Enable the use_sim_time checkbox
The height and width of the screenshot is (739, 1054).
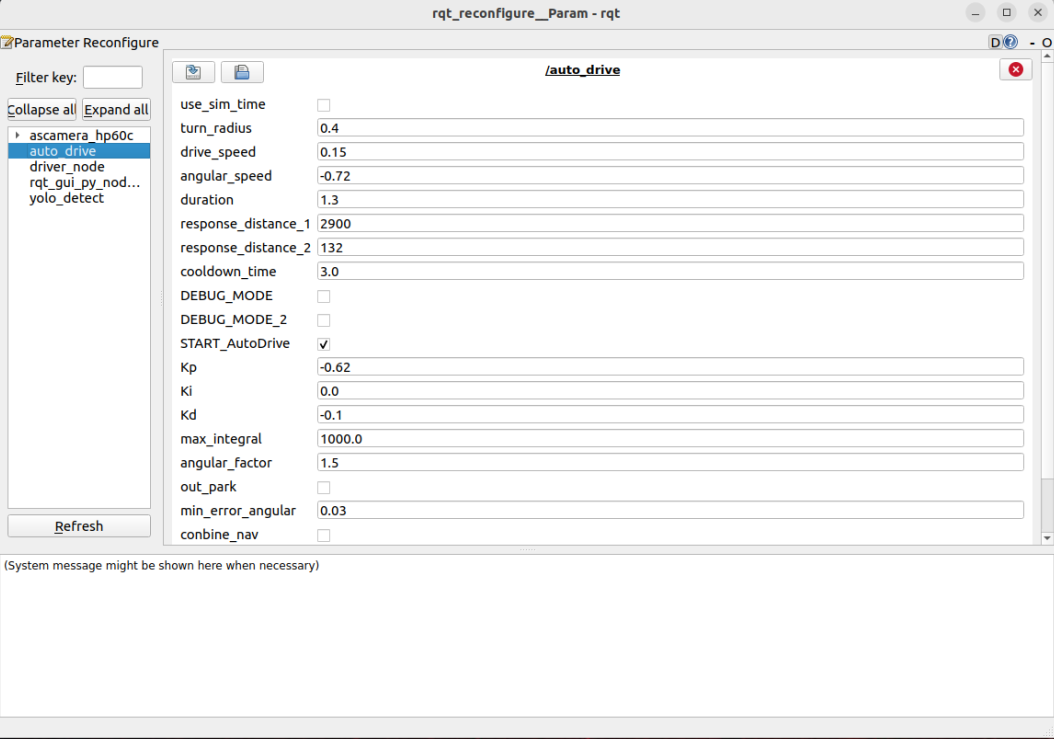[x=323, y=105]
